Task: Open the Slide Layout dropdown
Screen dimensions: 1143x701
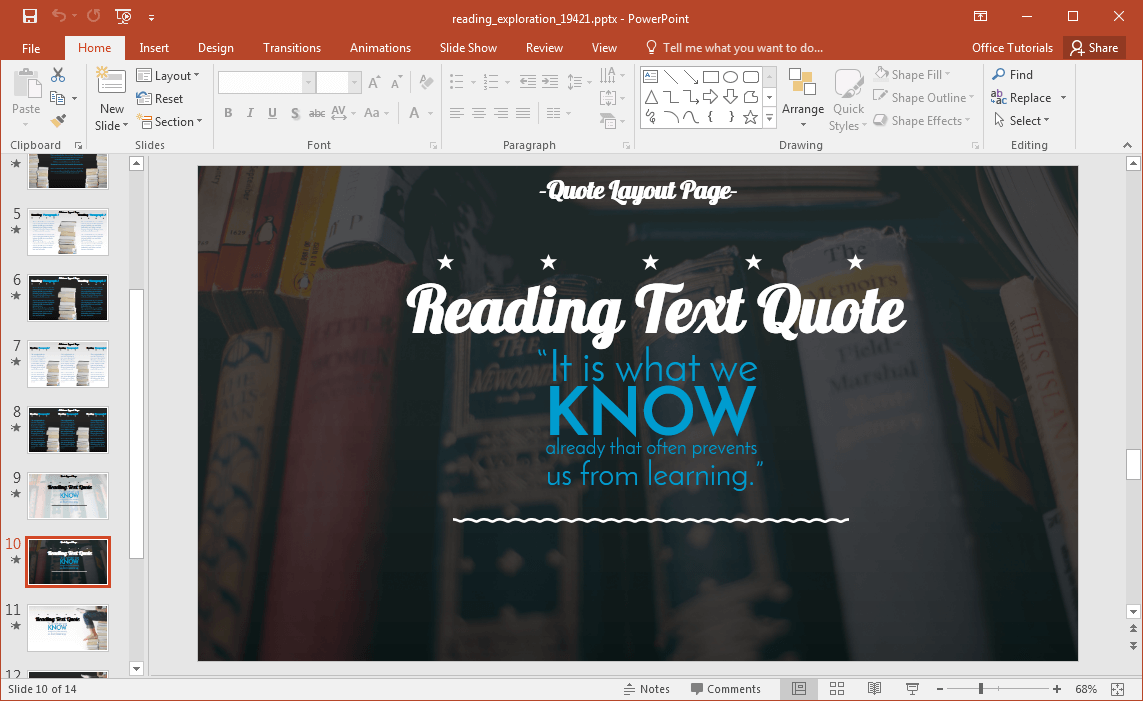Action: [x=169, y=75]
